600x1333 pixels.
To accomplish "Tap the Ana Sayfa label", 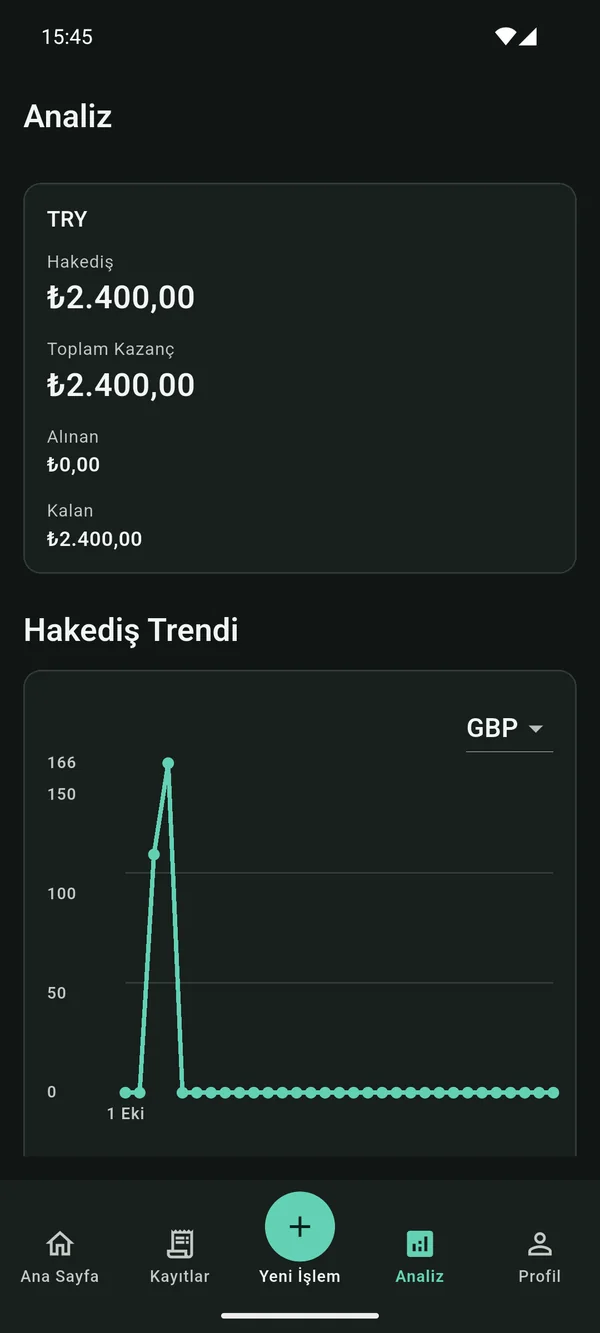I will pos(60,1276).
